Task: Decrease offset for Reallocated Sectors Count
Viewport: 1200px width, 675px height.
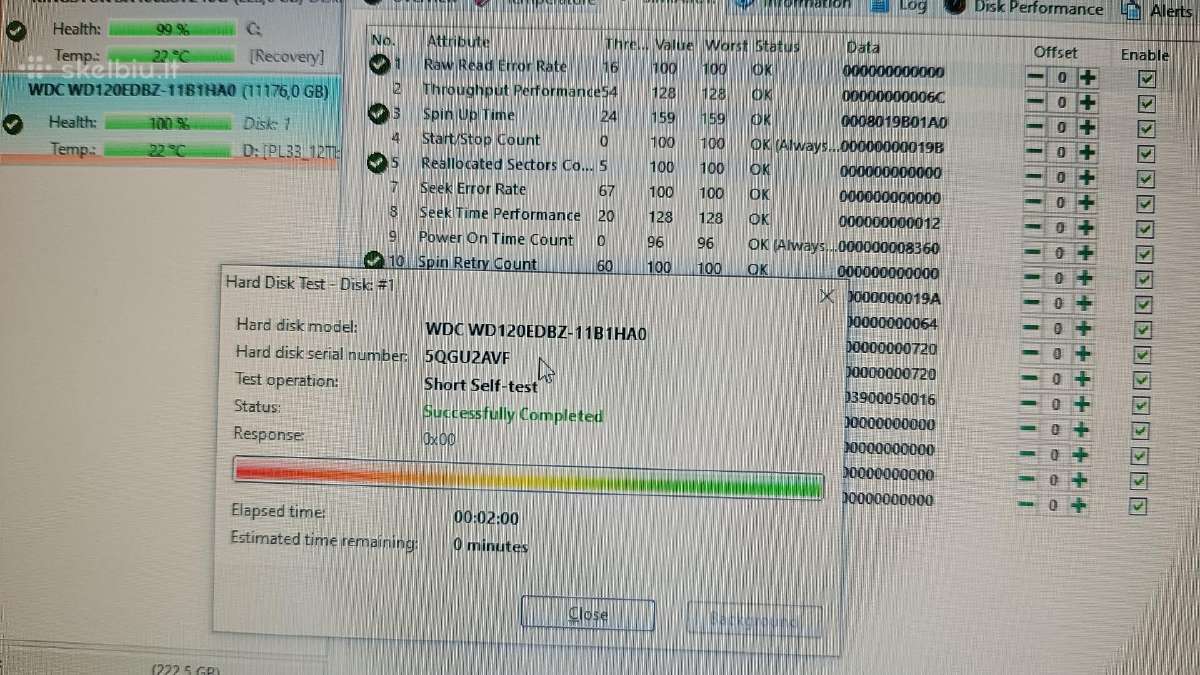Action: coord(1036,177)
